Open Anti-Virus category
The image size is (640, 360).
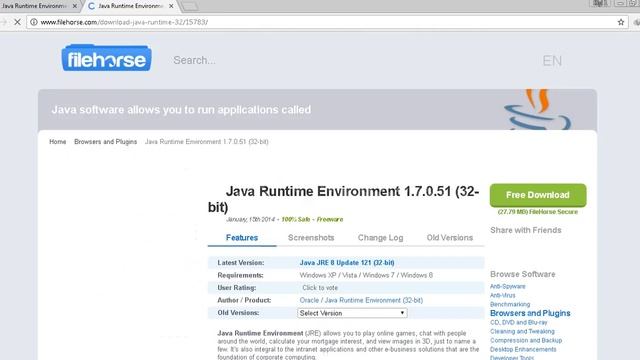click(502, 296)
